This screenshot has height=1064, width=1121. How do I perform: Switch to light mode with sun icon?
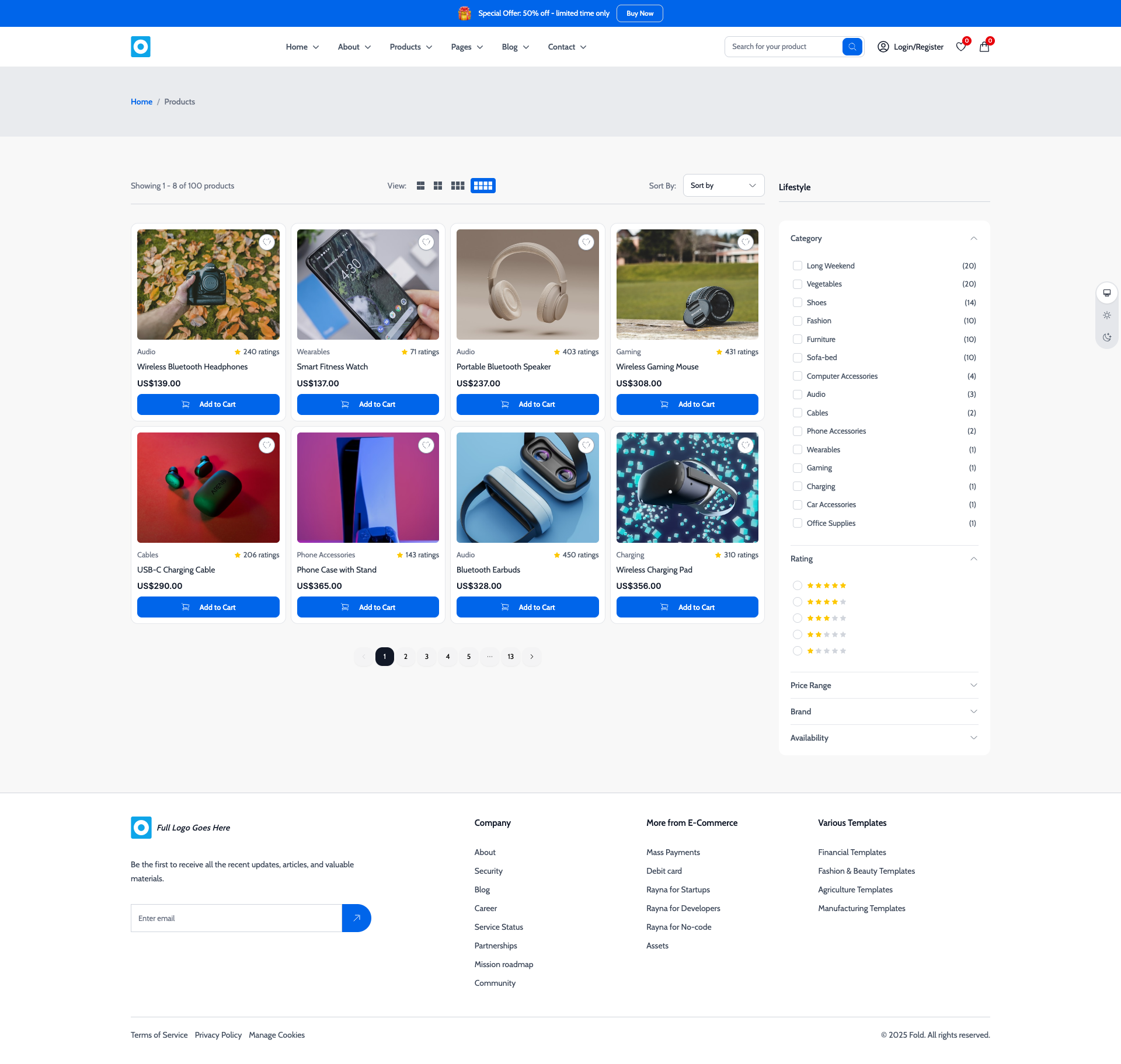[1106, 315]
